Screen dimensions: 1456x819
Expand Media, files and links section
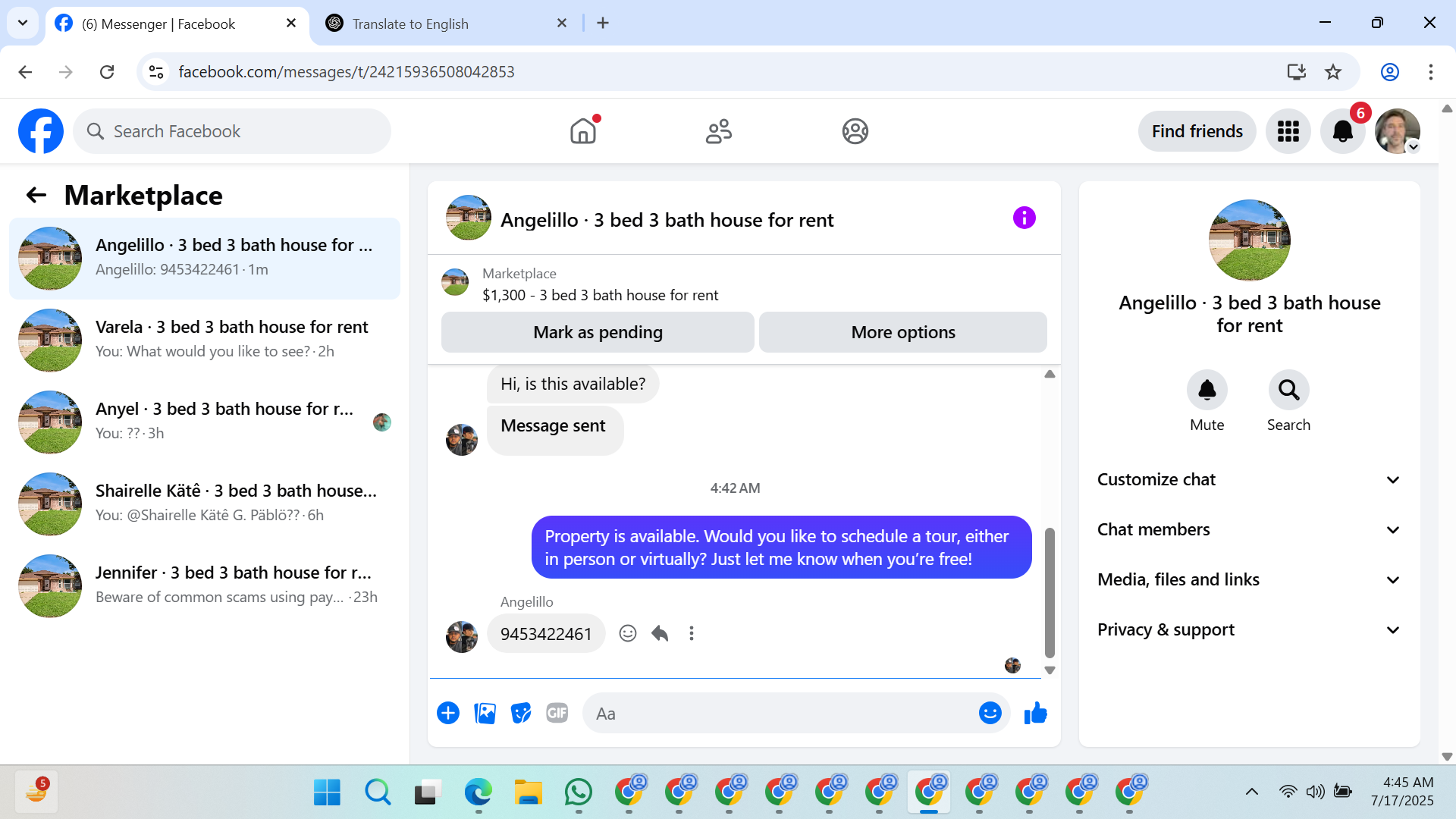(1249, 579)
